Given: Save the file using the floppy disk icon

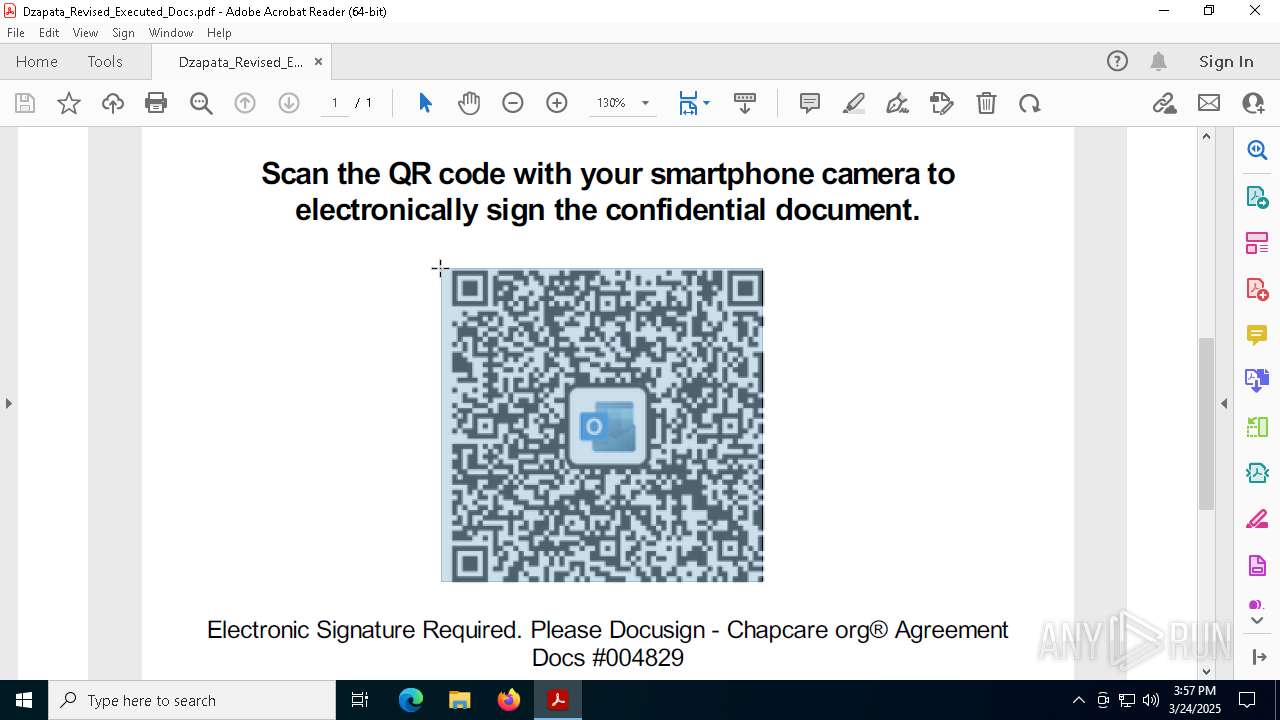Looking at the screenshot, I should click(25, 103).
